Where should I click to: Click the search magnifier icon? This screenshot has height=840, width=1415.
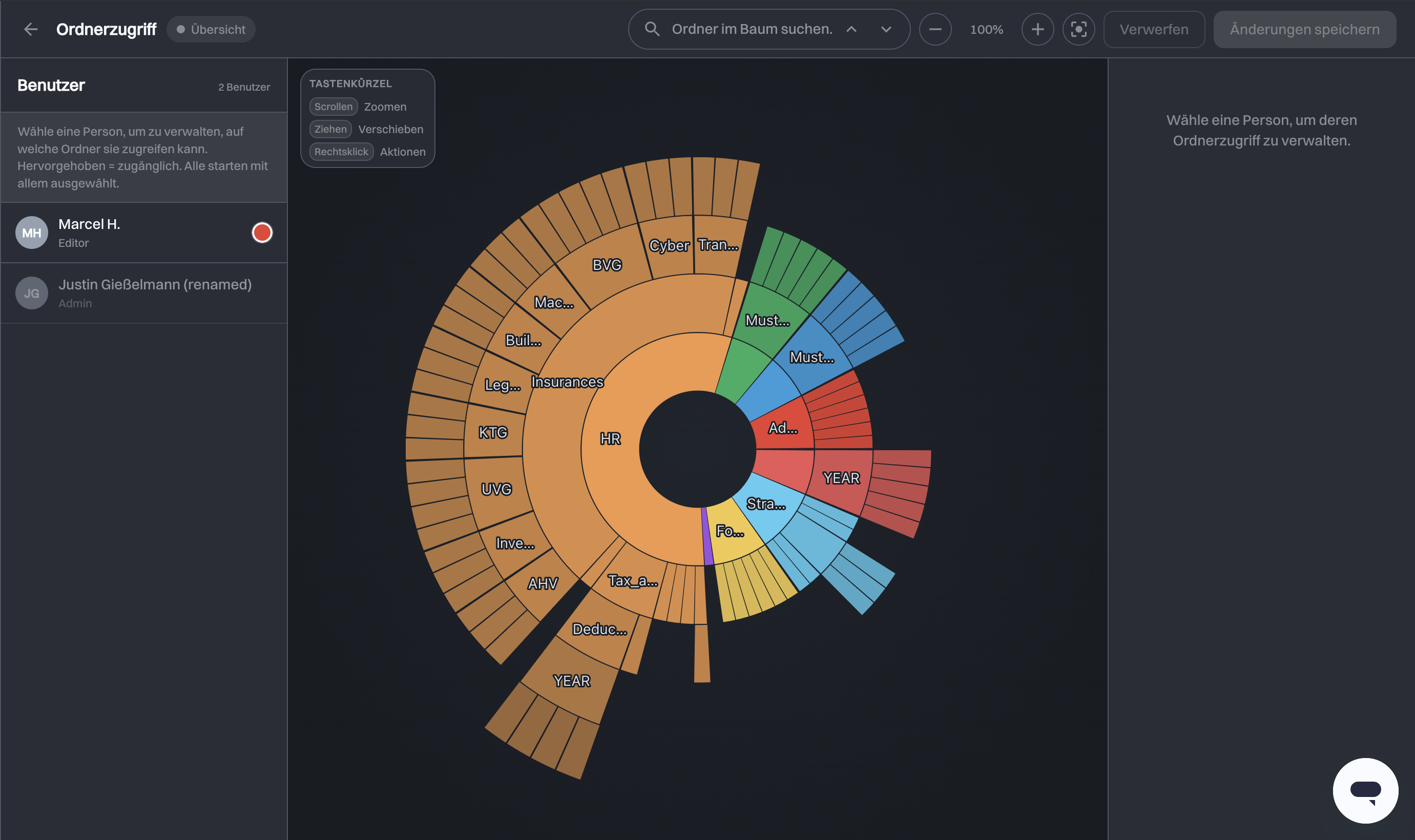pos(652,29)
